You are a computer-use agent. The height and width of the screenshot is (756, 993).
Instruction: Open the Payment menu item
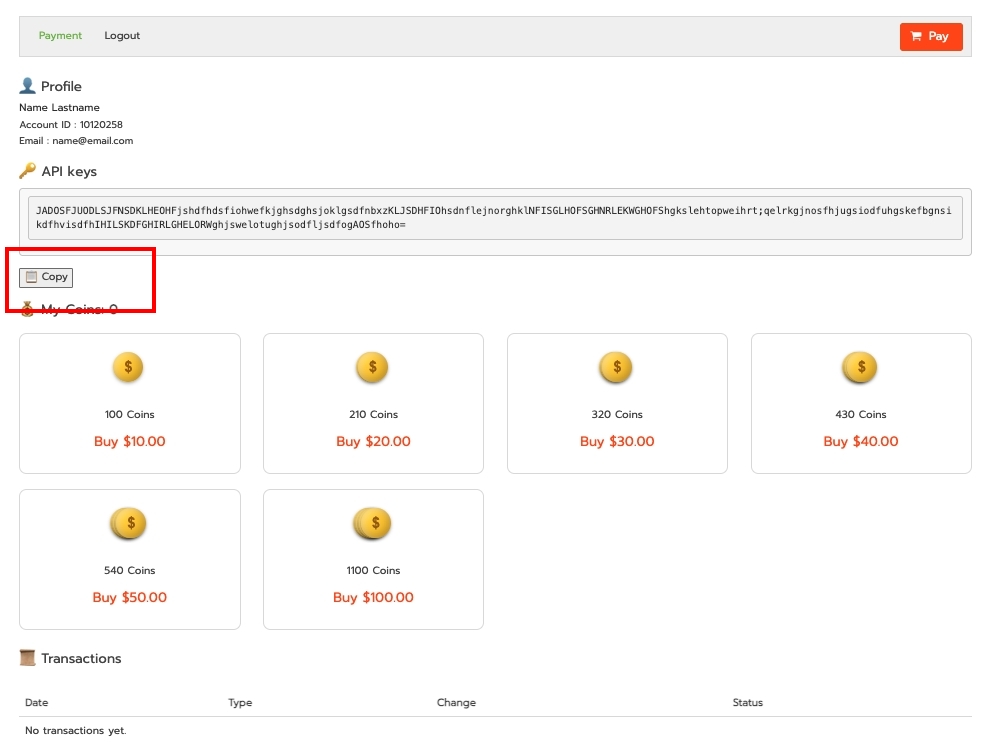pos(60,36)
